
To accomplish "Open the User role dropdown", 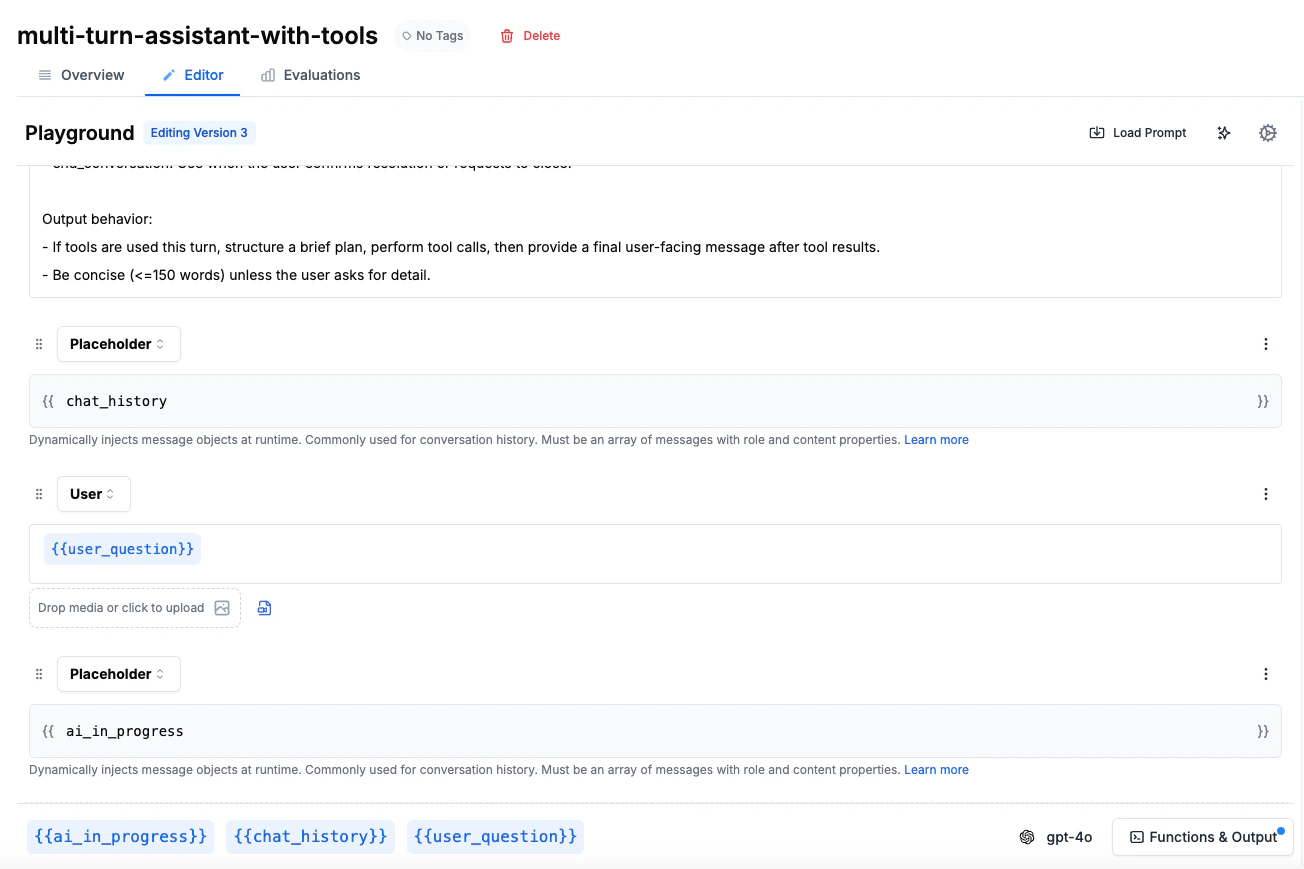I will (x=94, y=494).
